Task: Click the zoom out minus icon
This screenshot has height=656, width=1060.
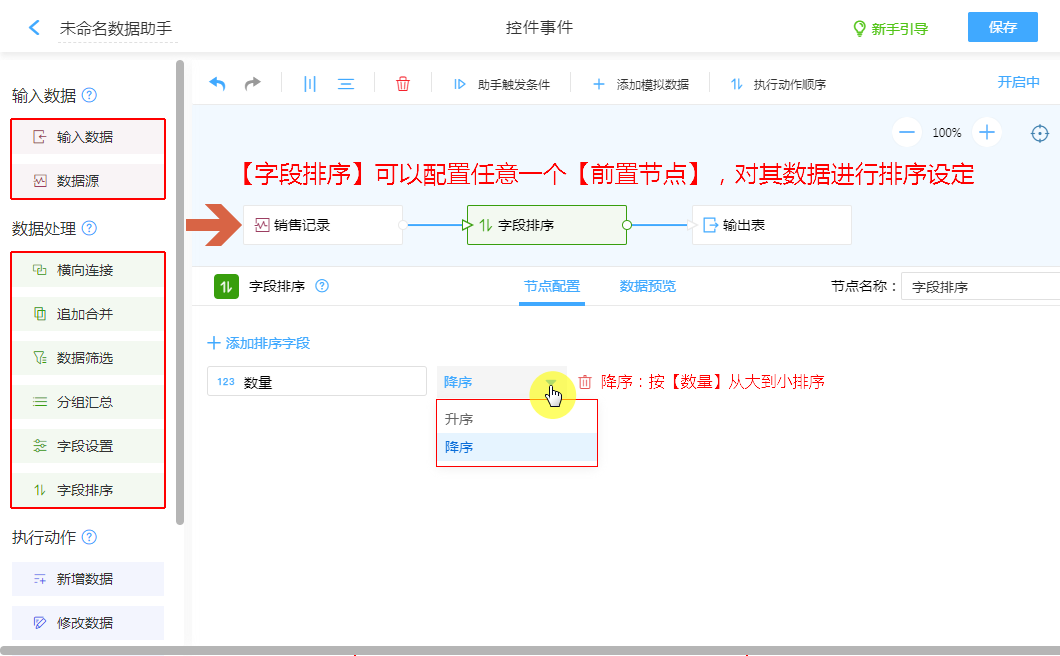Action: [x=907, y=132]
